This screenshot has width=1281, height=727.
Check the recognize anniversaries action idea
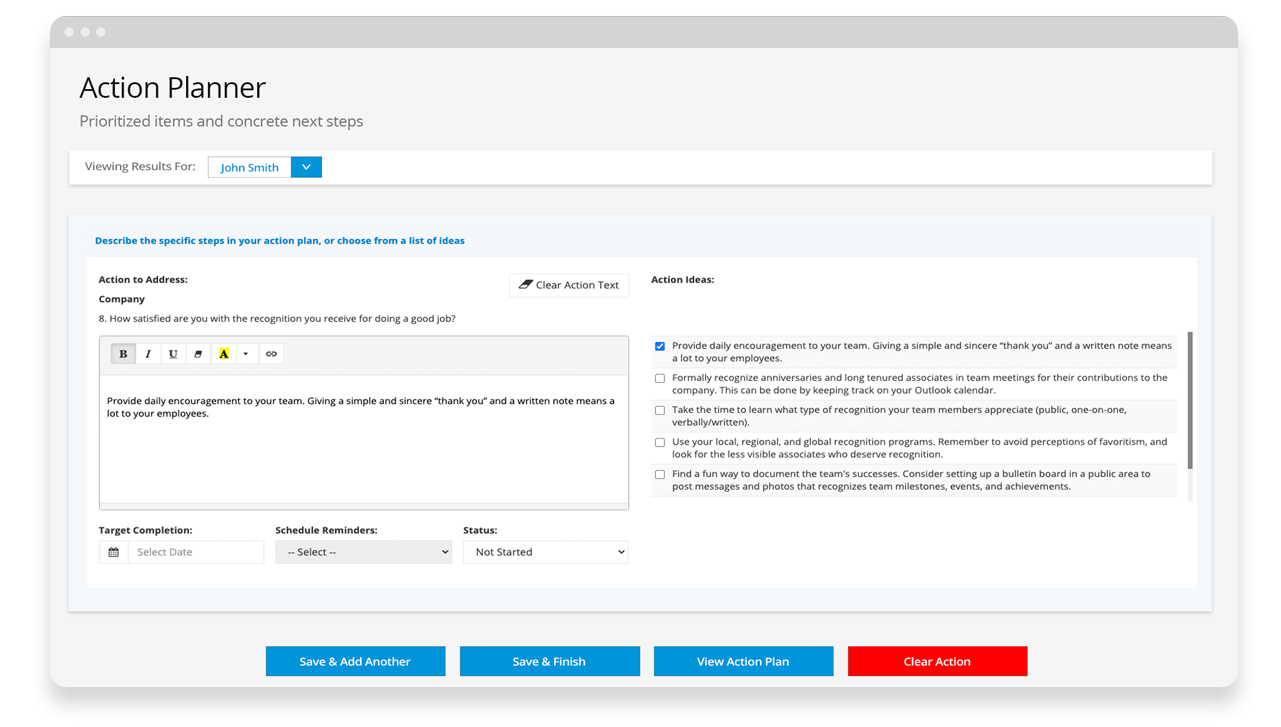660,378
